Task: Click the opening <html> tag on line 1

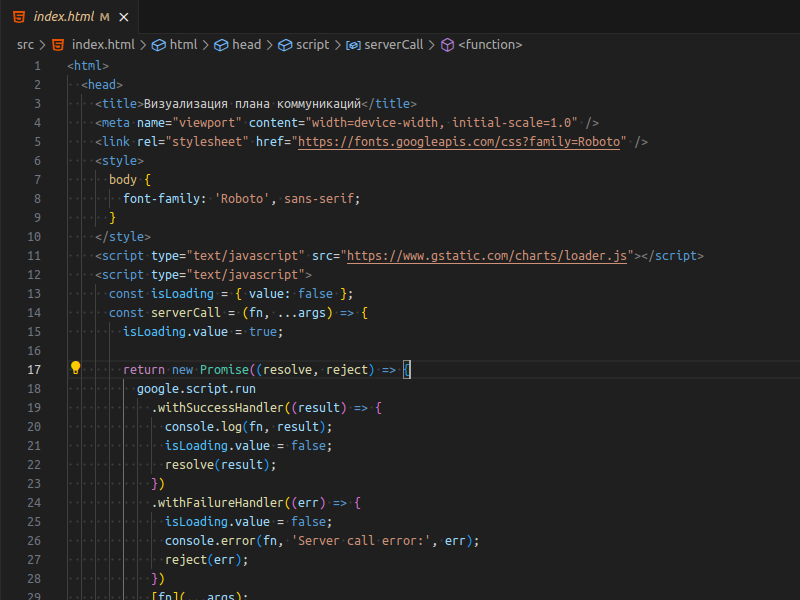Action: (88, 66)
